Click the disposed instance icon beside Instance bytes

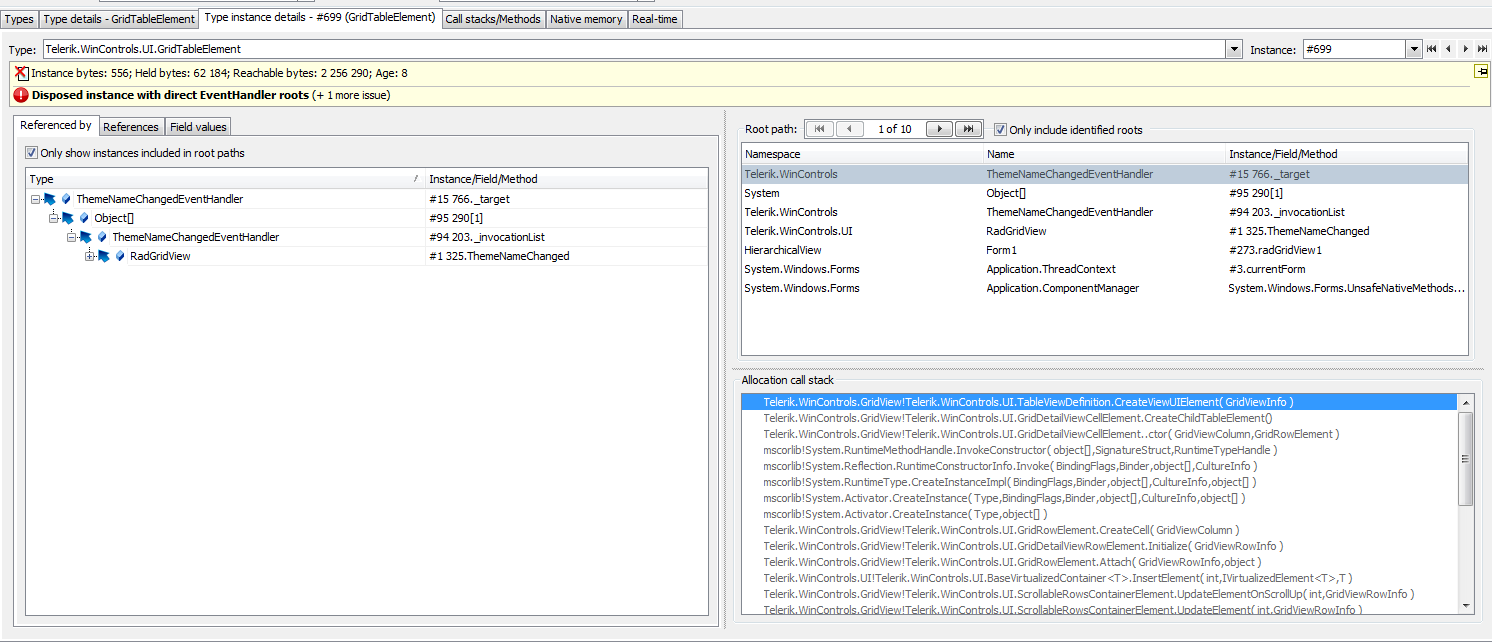(x=21, y=73)
